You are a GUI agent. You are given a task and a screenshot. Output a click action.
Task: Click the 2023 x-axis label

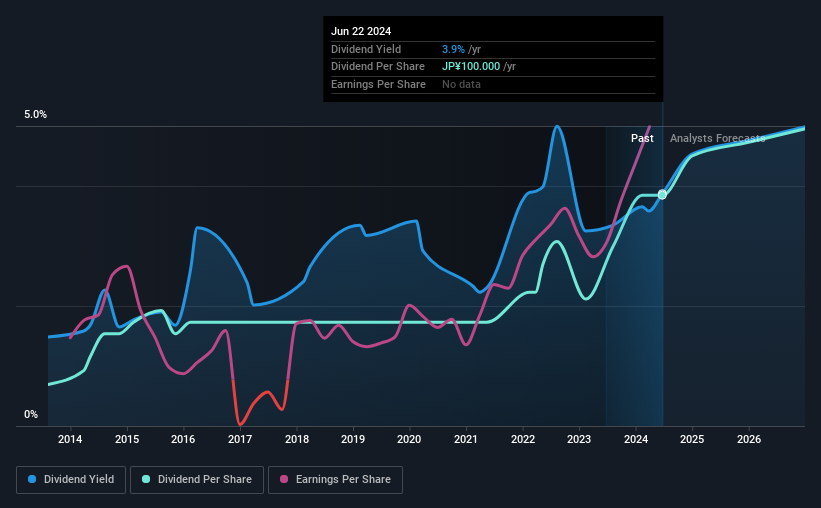(579, 439)
